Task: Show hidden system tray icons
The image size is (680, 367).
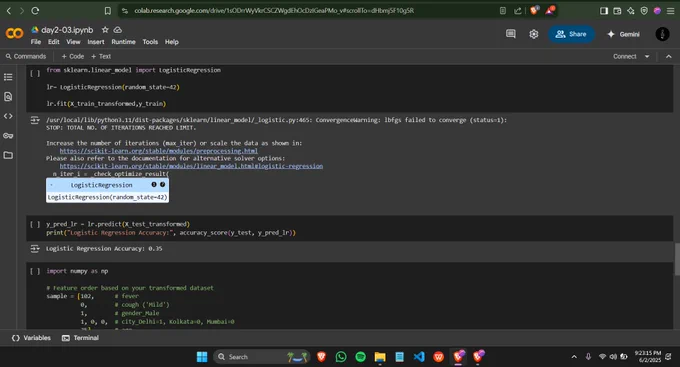Action: point(574,357)
